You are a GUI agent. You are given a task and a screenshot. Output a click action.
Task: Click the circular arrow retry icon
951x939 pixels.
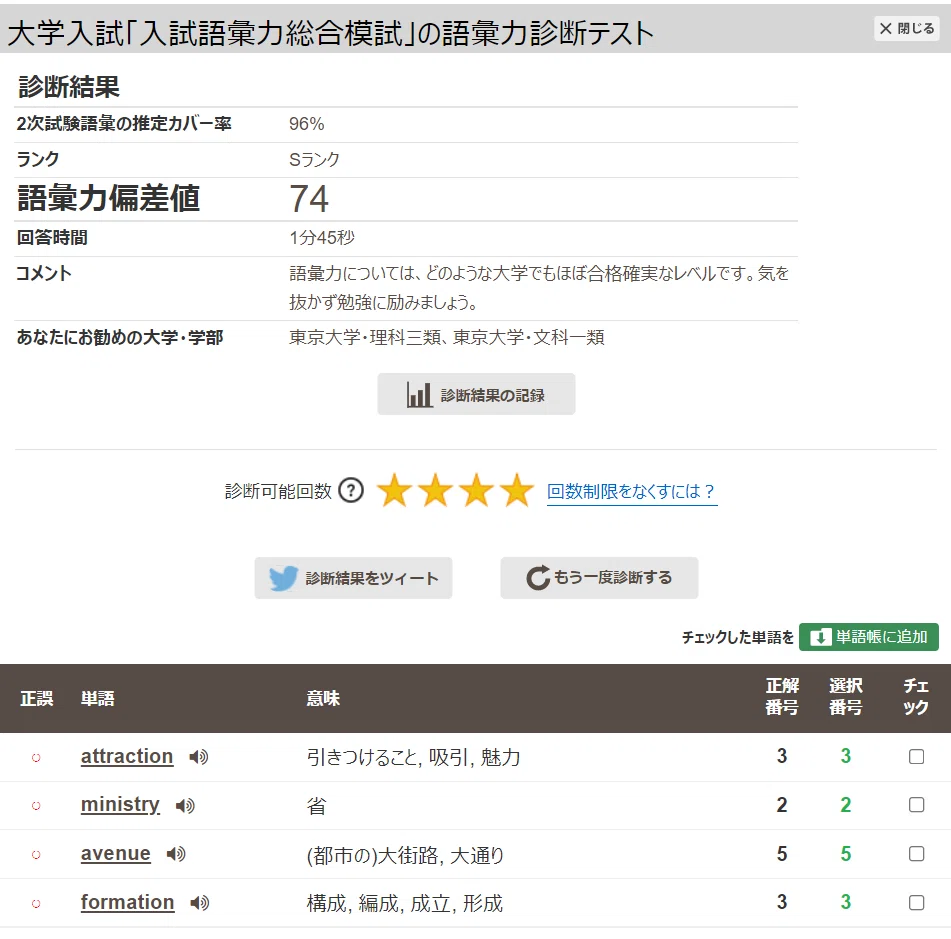[x=537, y=577]
